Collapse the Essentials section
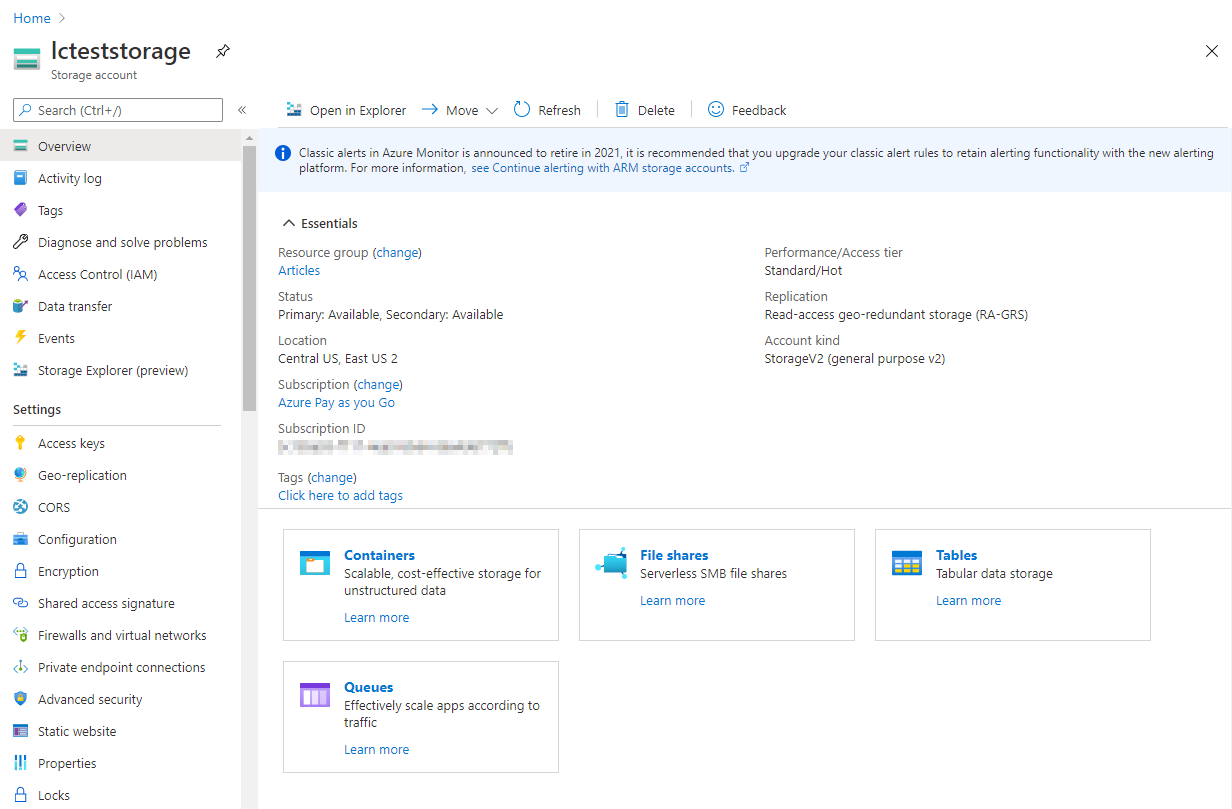The width and height of the screenshot is (1232, 809). coord(289,224)
